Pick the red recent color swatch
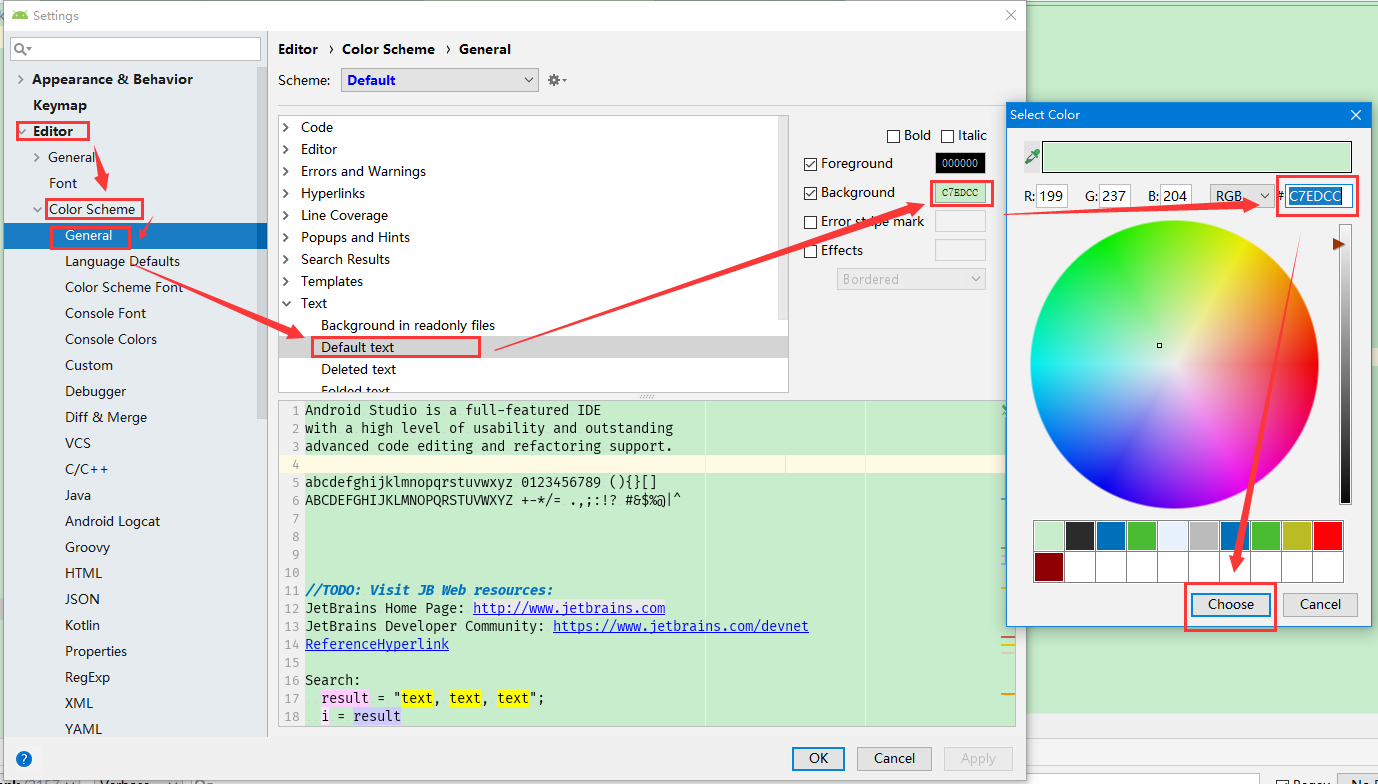 1328,536
